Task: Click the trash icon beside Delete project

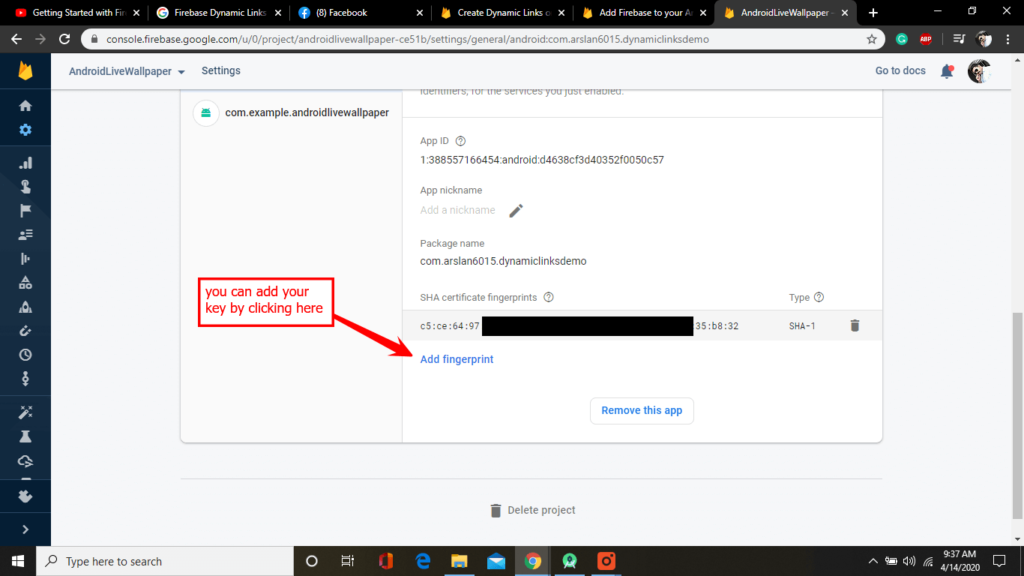Action: (x=496, y=510)
